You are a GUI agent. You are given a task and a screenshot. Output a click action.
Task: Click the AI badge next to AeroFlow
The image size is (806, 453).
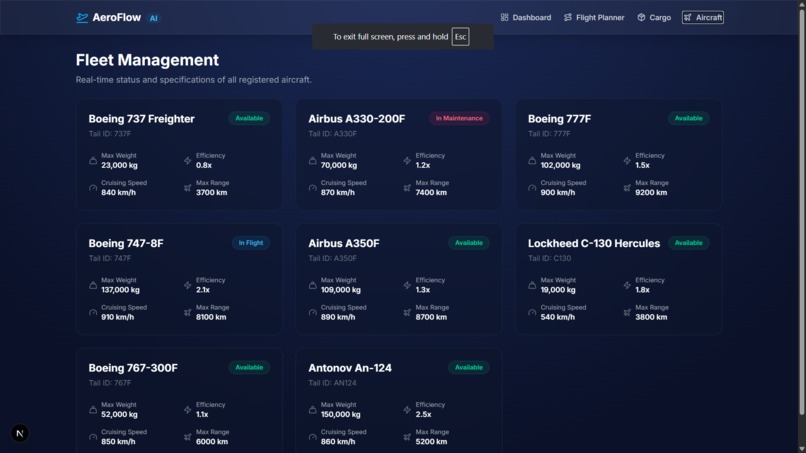pos(153,18)
